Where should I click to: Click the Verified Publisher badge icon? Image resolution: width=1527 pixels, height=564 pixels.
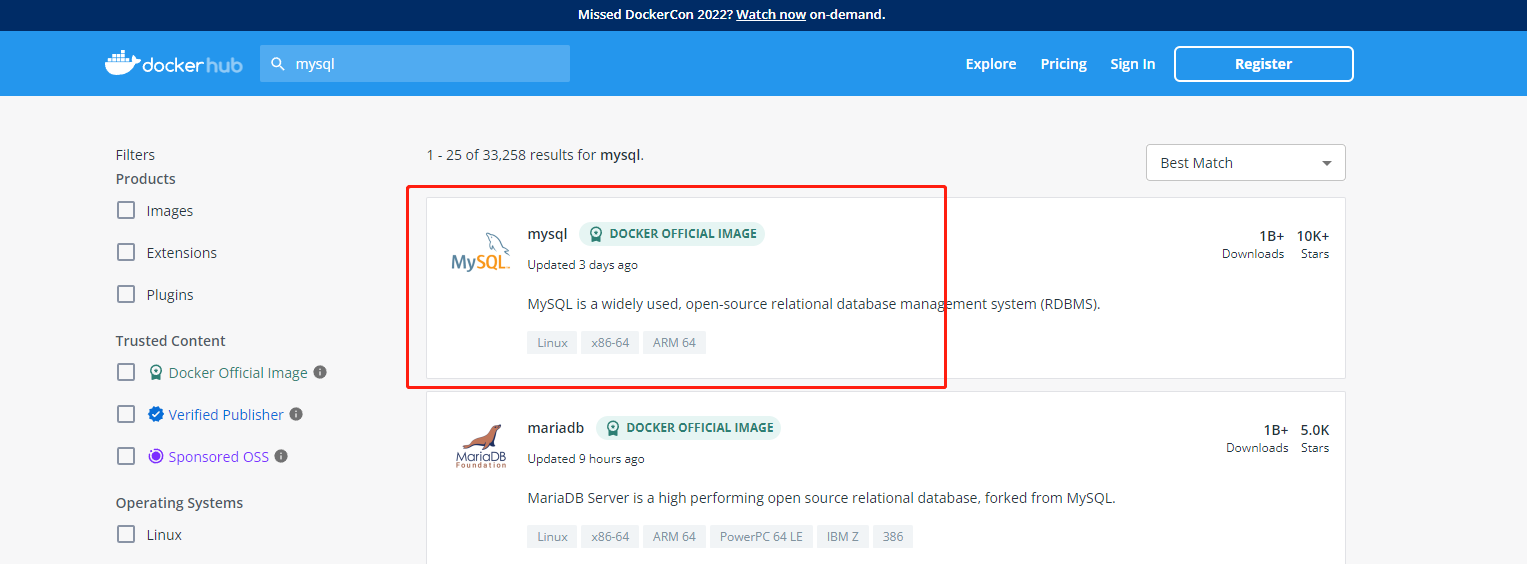[x=156, y=414]
